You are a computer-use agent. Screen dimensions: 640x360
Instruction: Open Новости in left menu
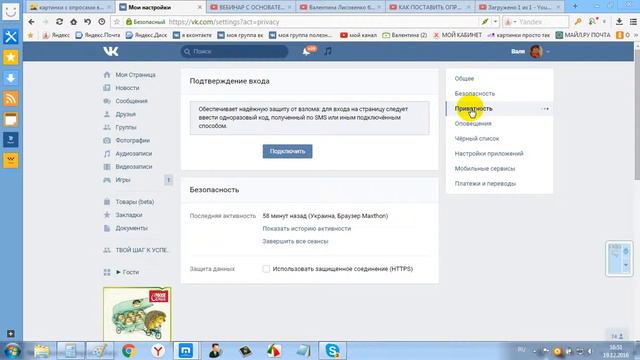(127, 88)
